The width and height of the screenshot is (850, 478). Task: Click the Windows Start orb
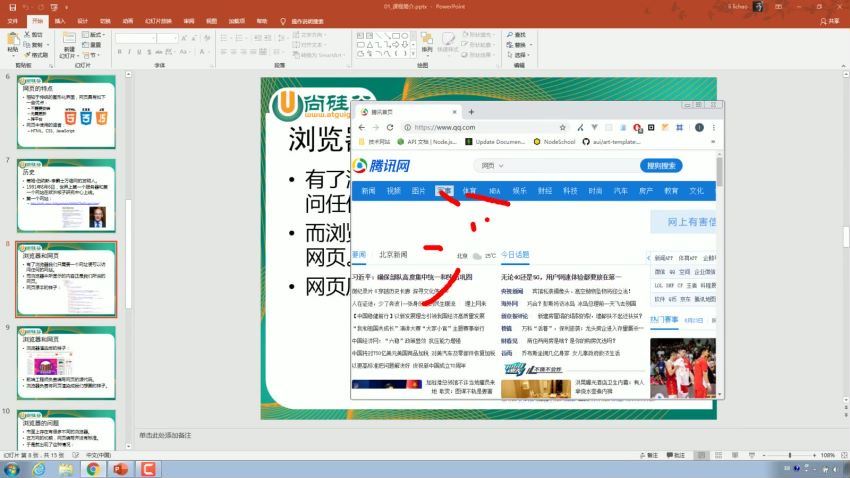pyautogui.click(x=12, y=468)
